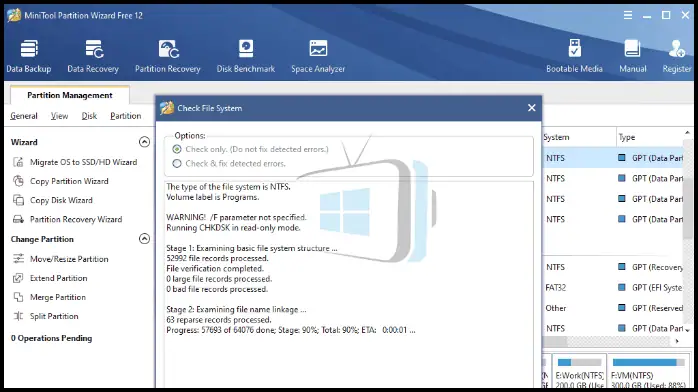This screenshot has height=392, width=698.
Task: Select the Partition Management tab
Action: pos(70,95)
